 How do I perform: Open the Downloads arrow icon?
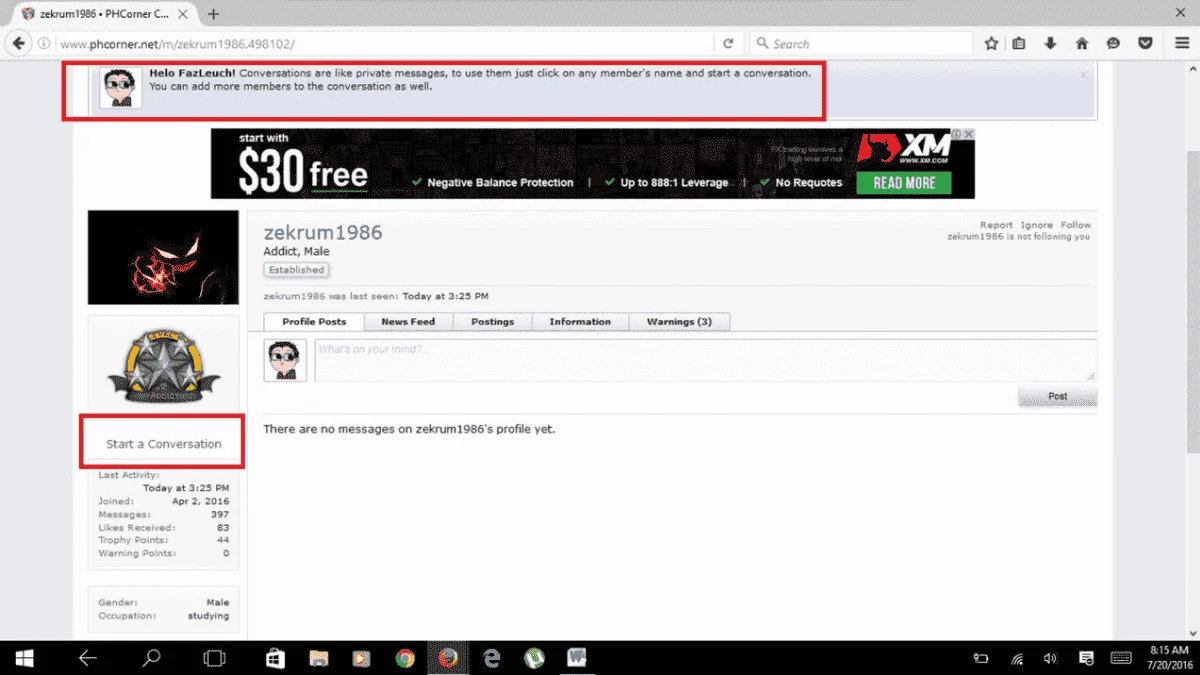coord(1050,43)
